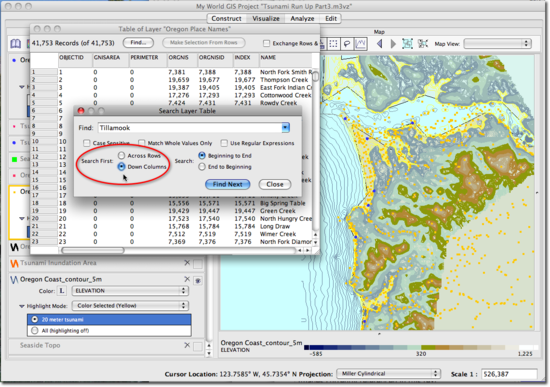This screenshot has height=387, width=550.
Task: Zoom to selected layer extent icon
Action: coord(407,44)
